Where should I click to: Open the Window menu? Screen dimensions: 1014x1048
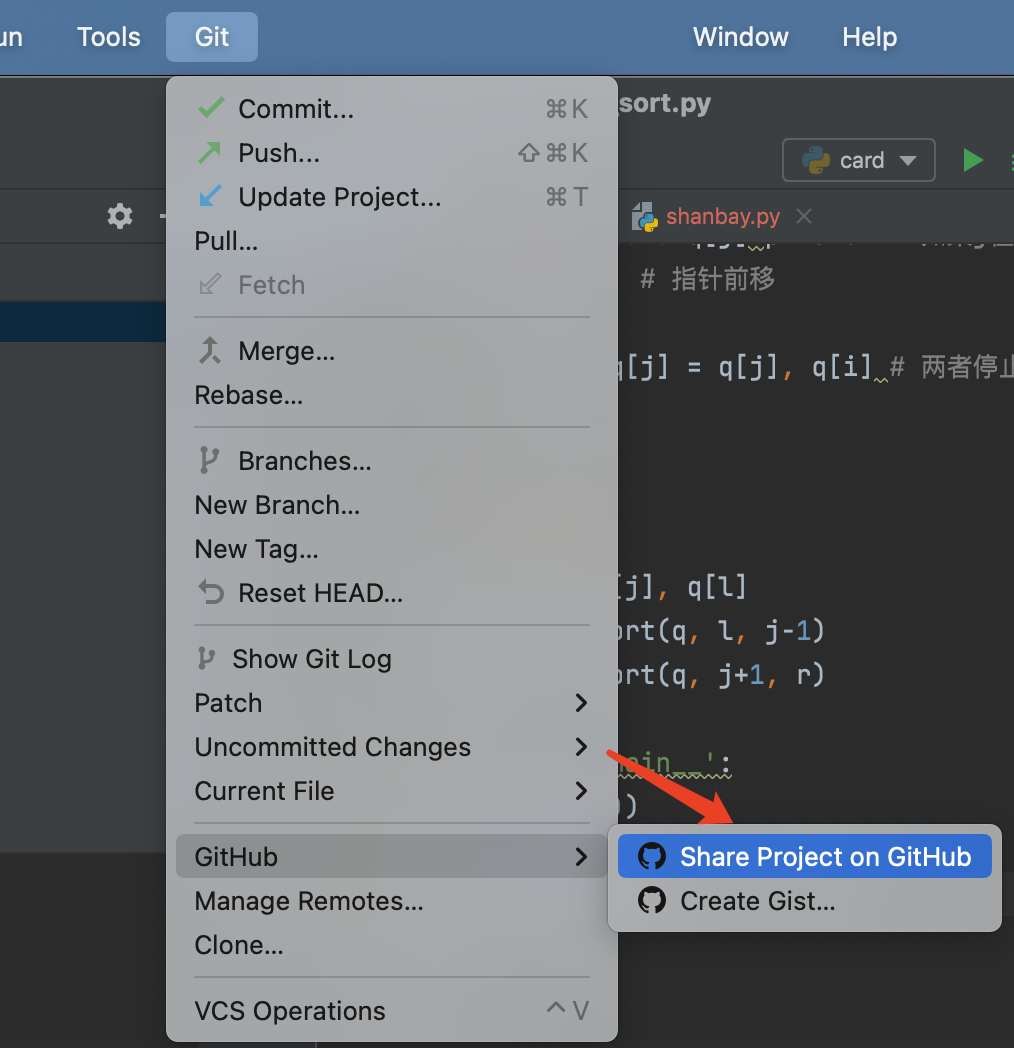point(741,37)
